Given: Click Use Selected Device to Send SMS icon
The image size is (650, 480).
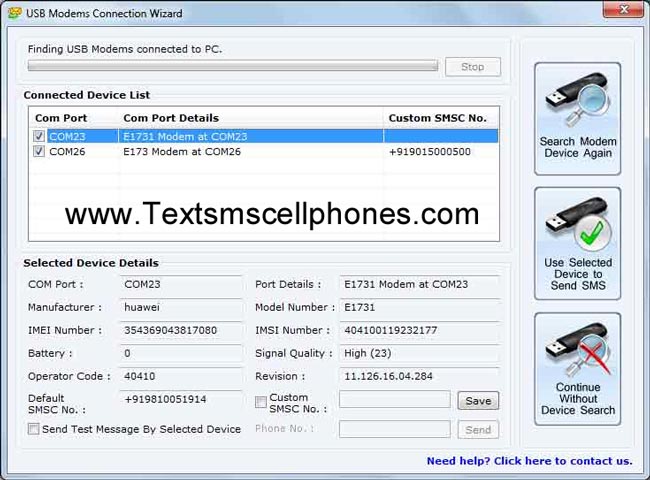Looking at the screenshot, I should point(577,243).
